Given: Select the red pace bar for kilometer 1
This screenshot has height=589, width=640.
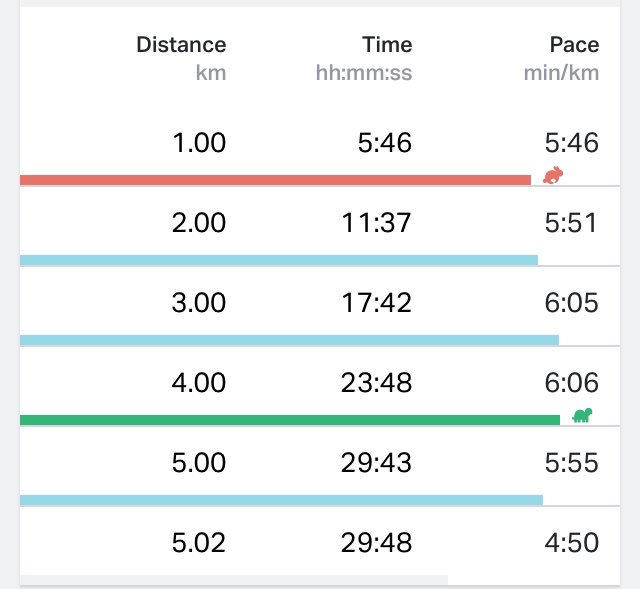Looking at the screenshot, I should [x=276, y=180].
